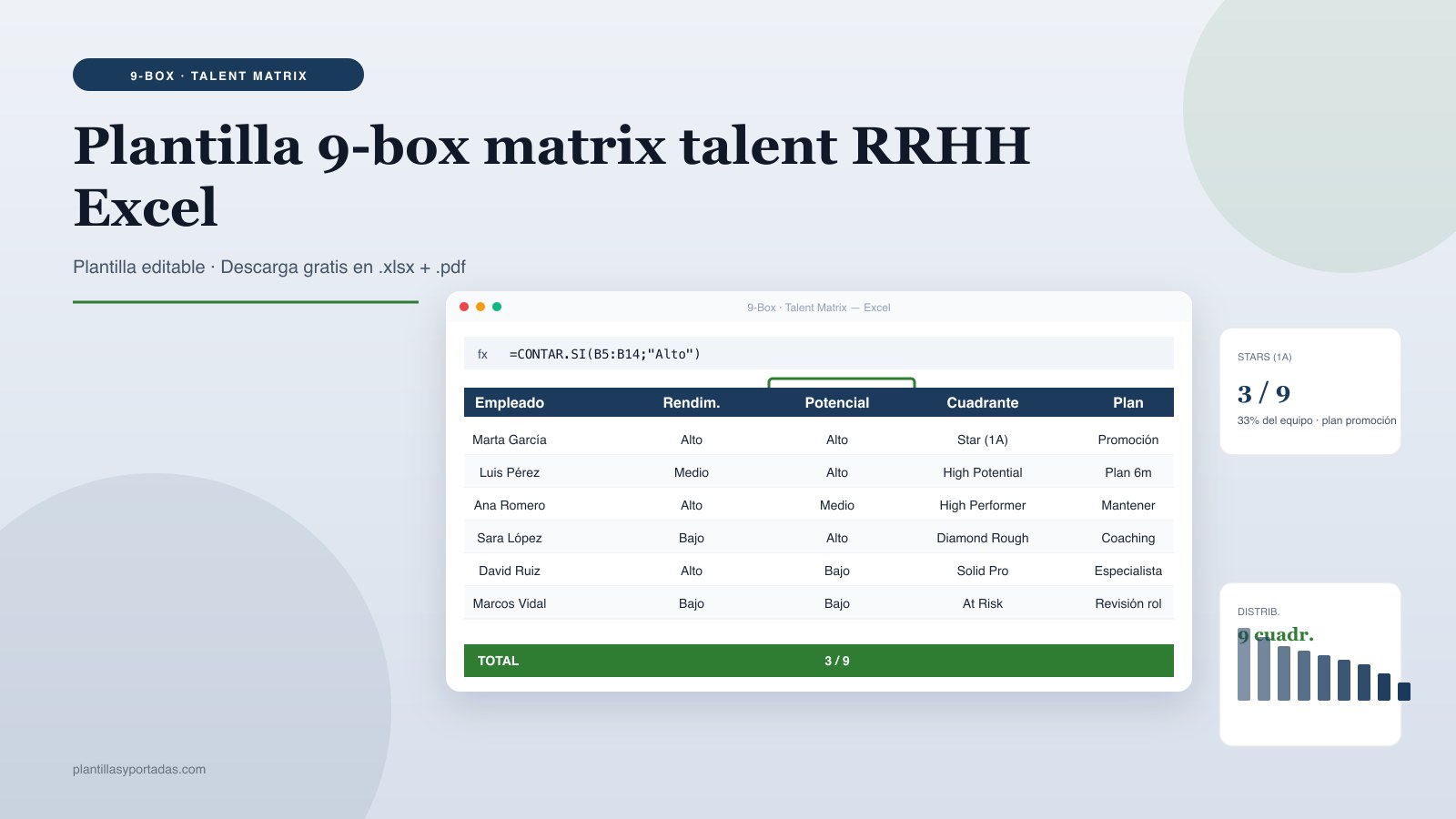Click the 9-BOX · TALENT MATRIX badge
Screen dimensions: 1456x819
click(218, 75)
